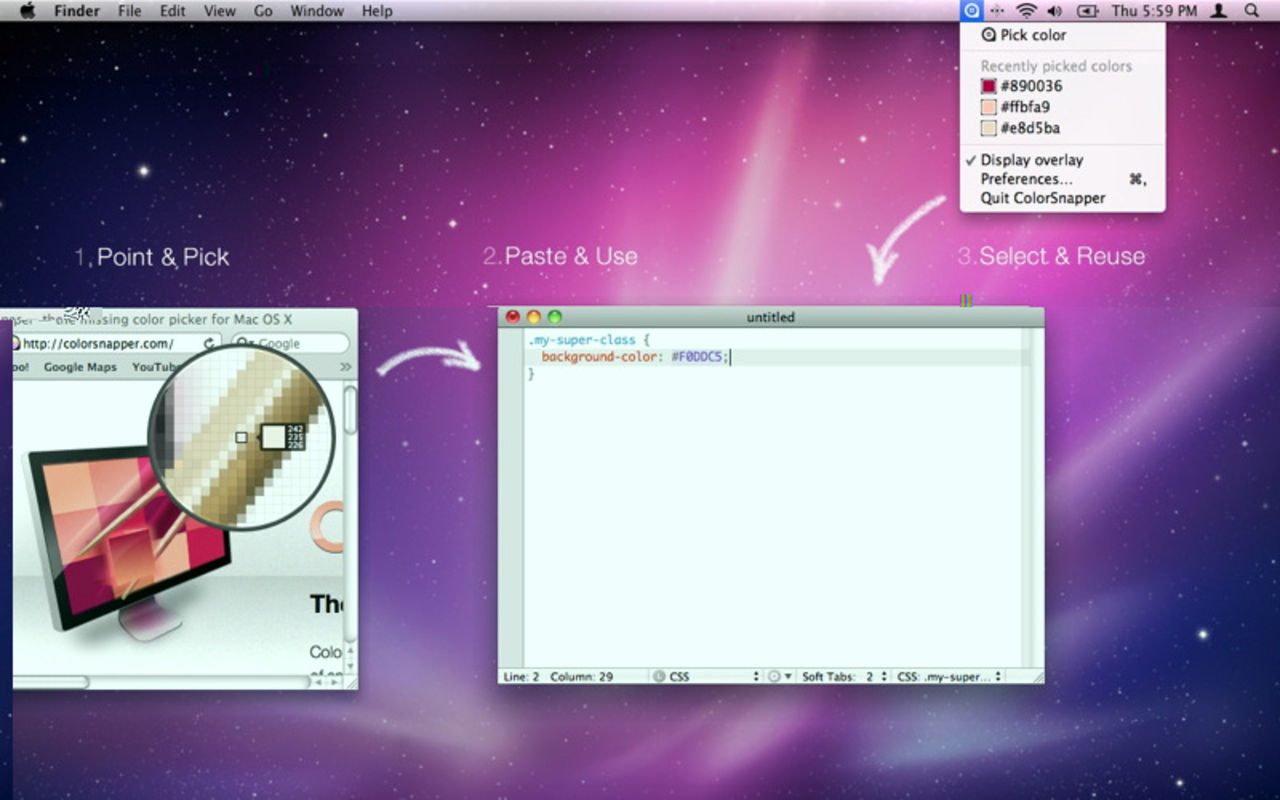Toggle the Display overlay option
This screenshot has height=800, width=1280.
pyautogui.click(x=1031, y=160)
